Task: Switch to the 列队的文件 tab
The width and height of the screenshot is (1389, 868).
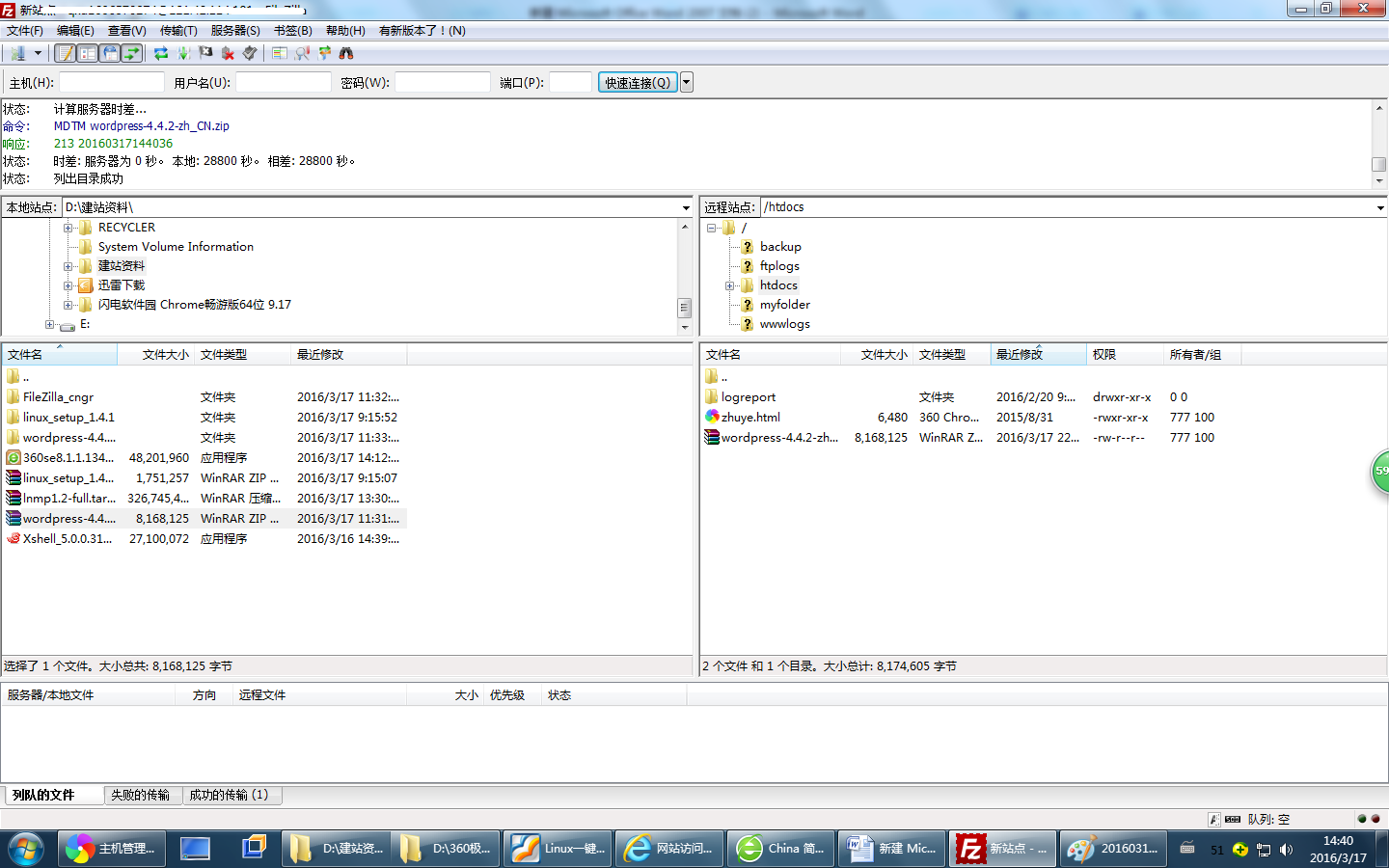Action: [54, 795]
